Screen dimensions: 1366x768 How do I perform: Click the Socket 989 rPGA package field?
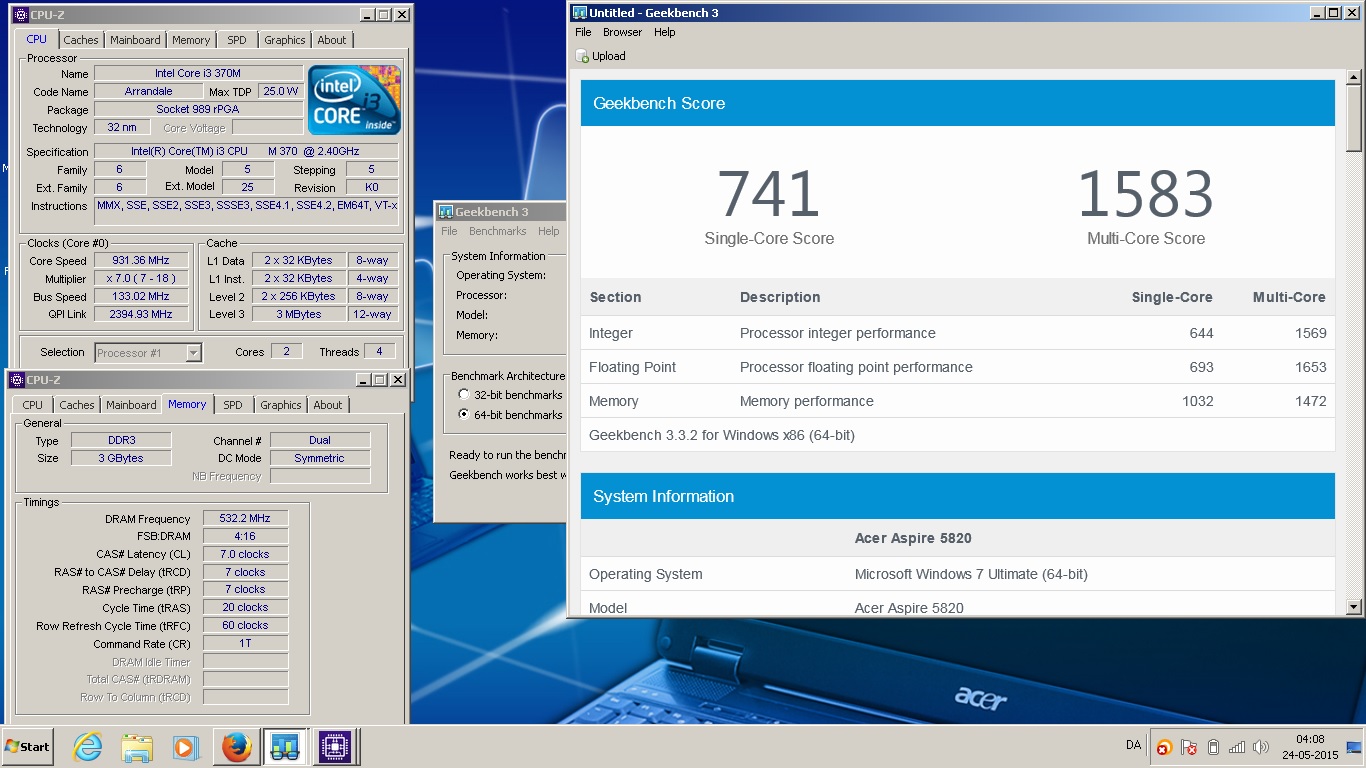(198, 109)
